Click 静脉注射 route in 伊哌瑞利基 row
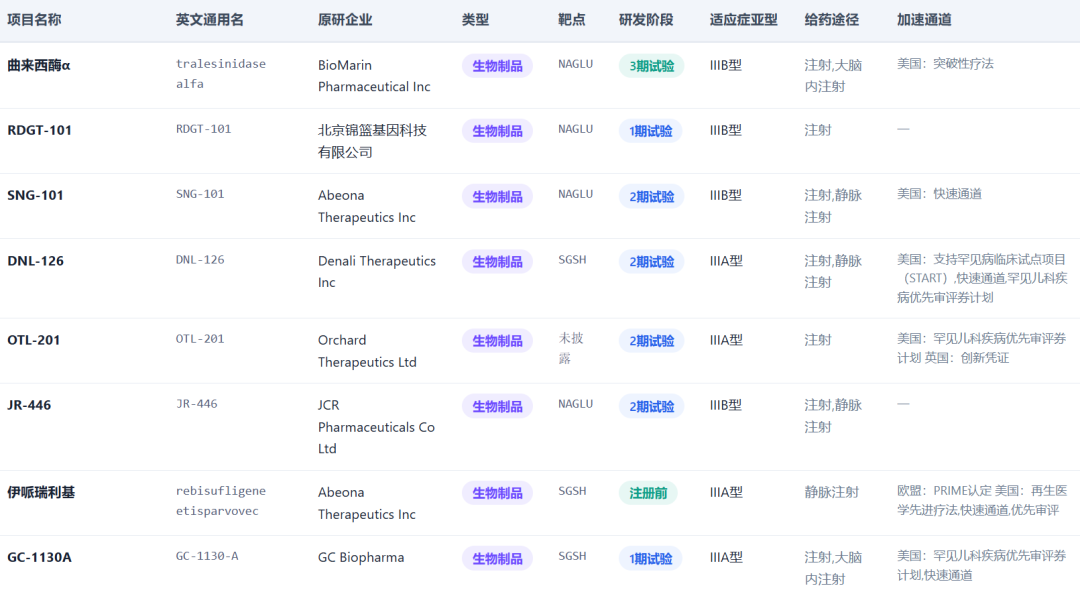 (831, 492)
